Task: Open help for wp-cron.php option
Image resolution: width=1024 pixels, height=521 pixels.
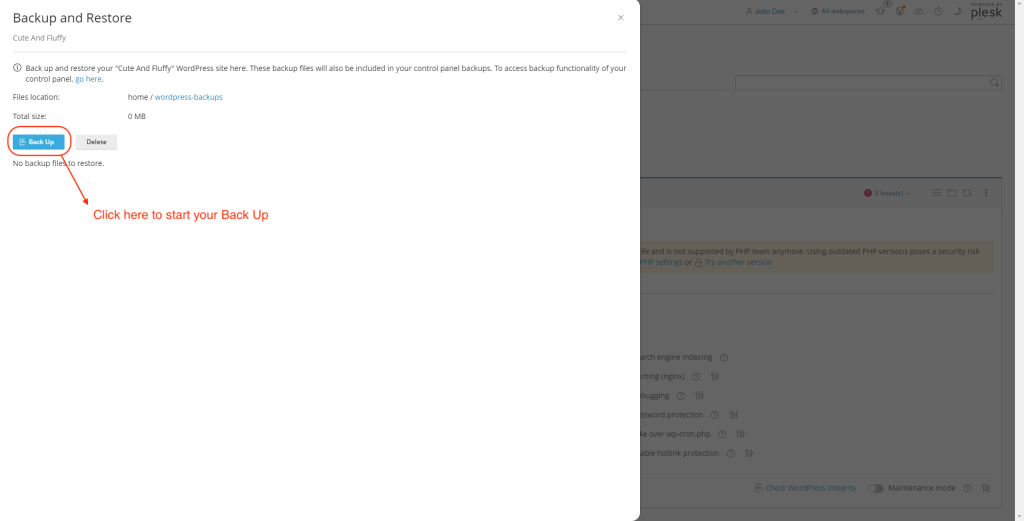Action: click(722, 434)
